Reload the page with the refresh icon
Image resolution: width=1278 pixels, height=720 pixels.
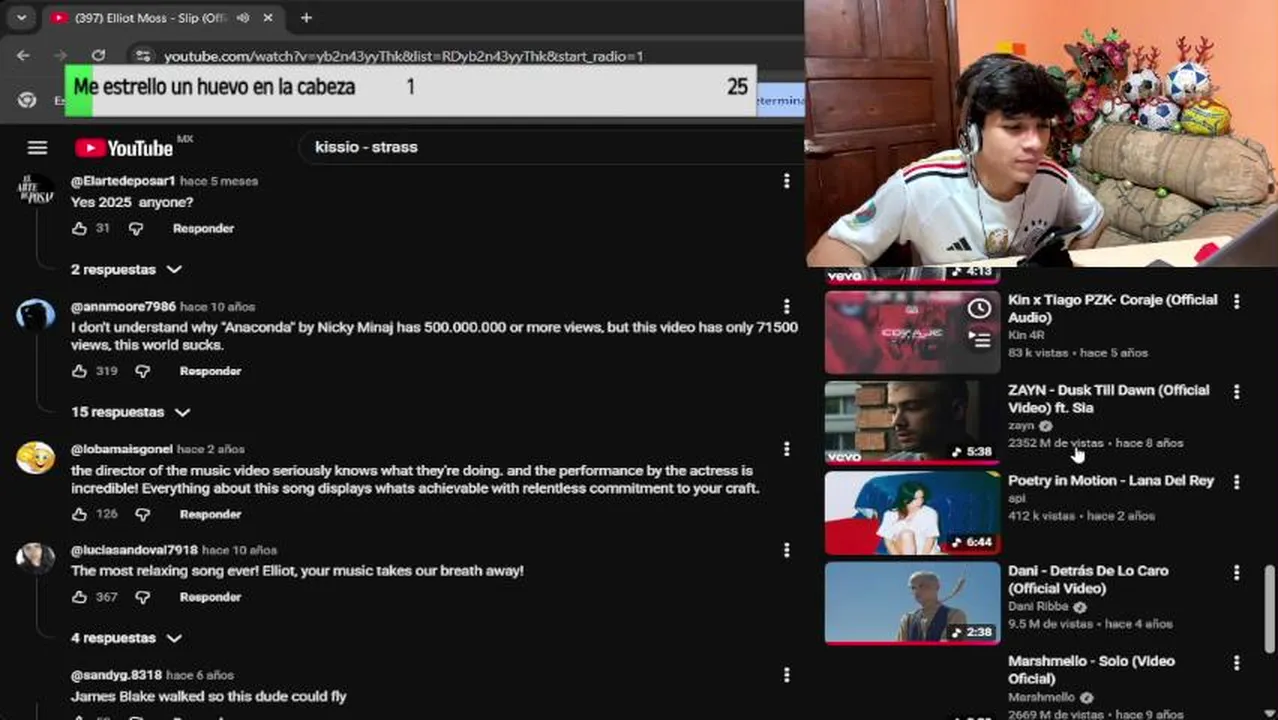tap(98, 56)
